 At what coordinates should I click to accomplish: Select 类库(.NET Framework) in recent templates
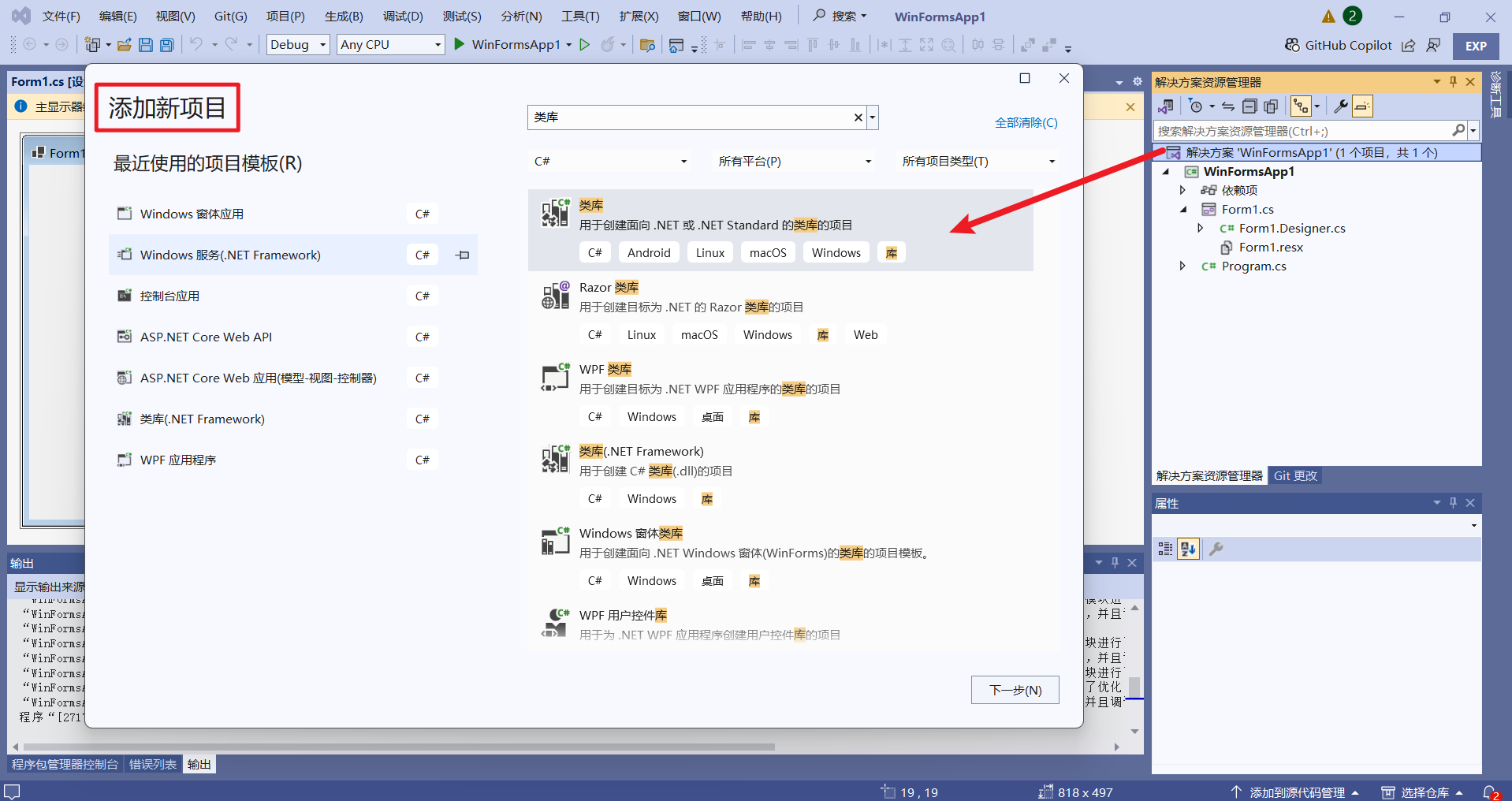coord(293,419)
